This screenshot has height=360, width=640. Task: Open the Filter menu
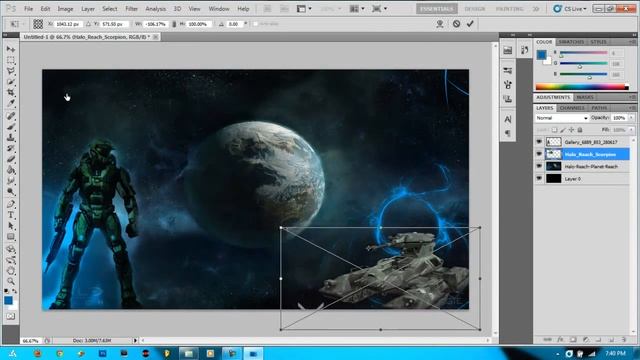(131, 9)
